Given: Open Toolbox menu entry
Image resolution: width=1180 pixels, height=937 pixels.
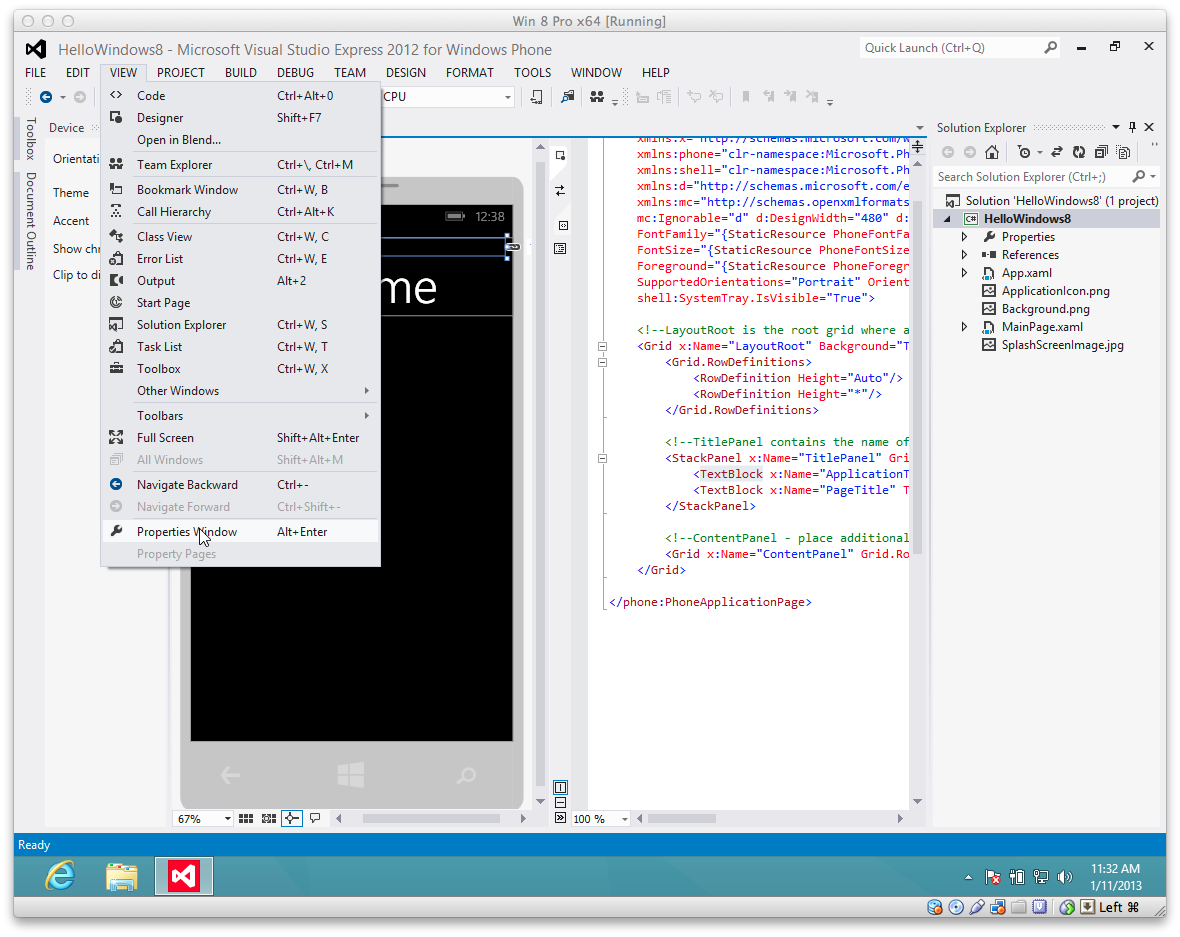Looking at the screenshot, I should 240,369.
